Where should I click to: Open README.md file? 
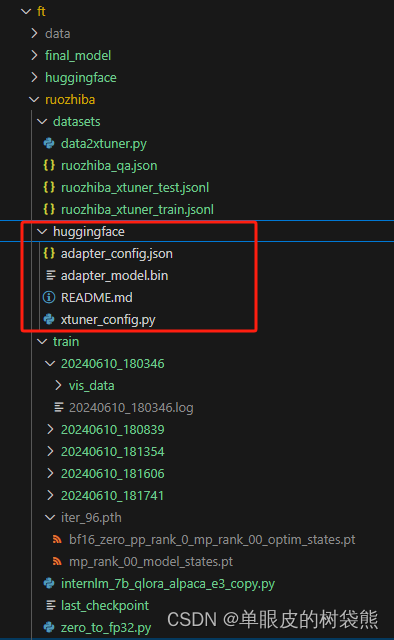(x=97, y=298)
